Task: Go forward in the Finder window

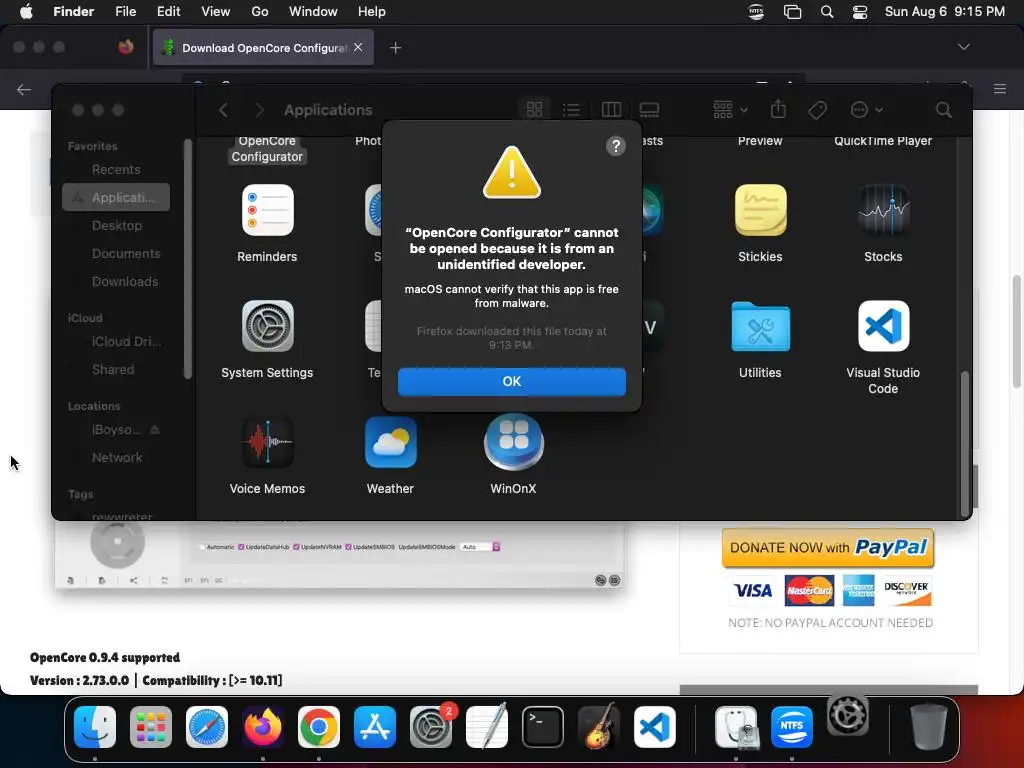Action: tap(259, 110)
